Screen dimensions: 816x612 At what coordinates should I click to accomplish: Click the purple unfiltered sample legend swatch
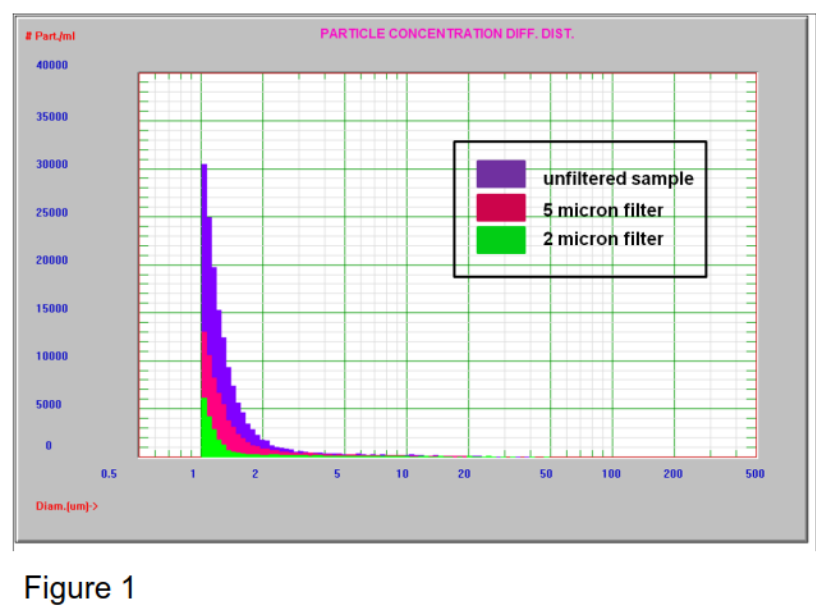click(x=501, y=174)
